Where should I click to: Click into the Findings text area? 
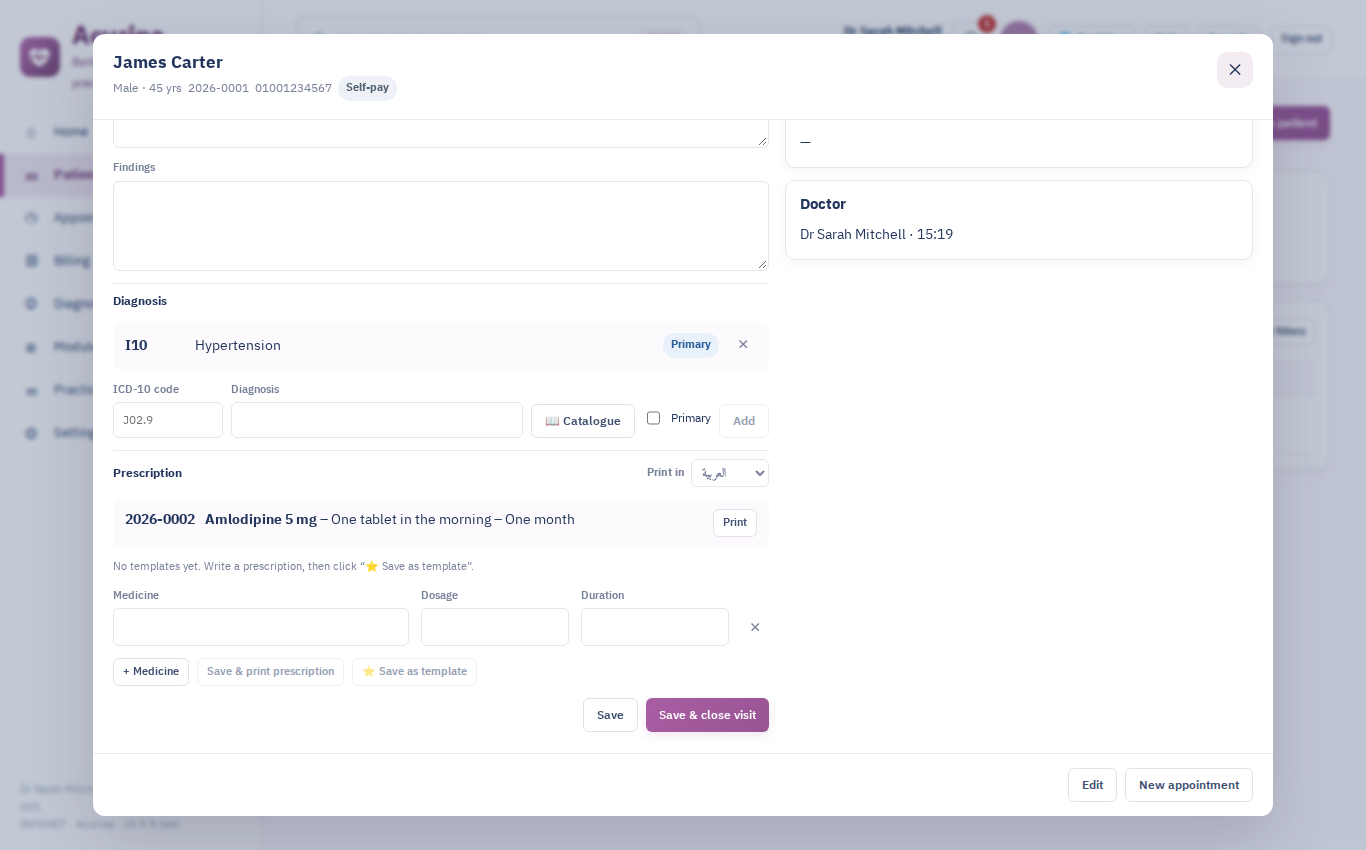pyautogui.click(x=441, y=226)
